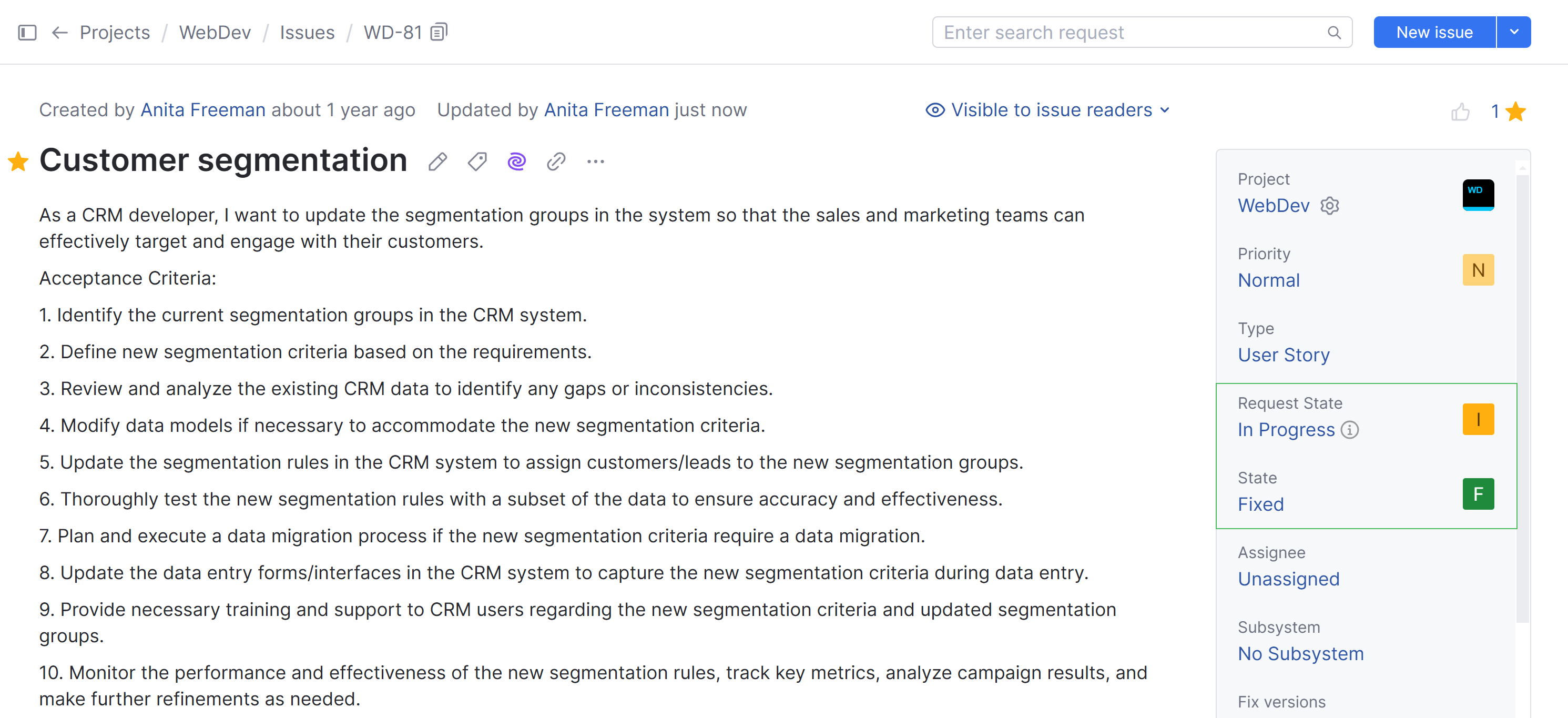Click the green F state swatch

pos(1478,494)
